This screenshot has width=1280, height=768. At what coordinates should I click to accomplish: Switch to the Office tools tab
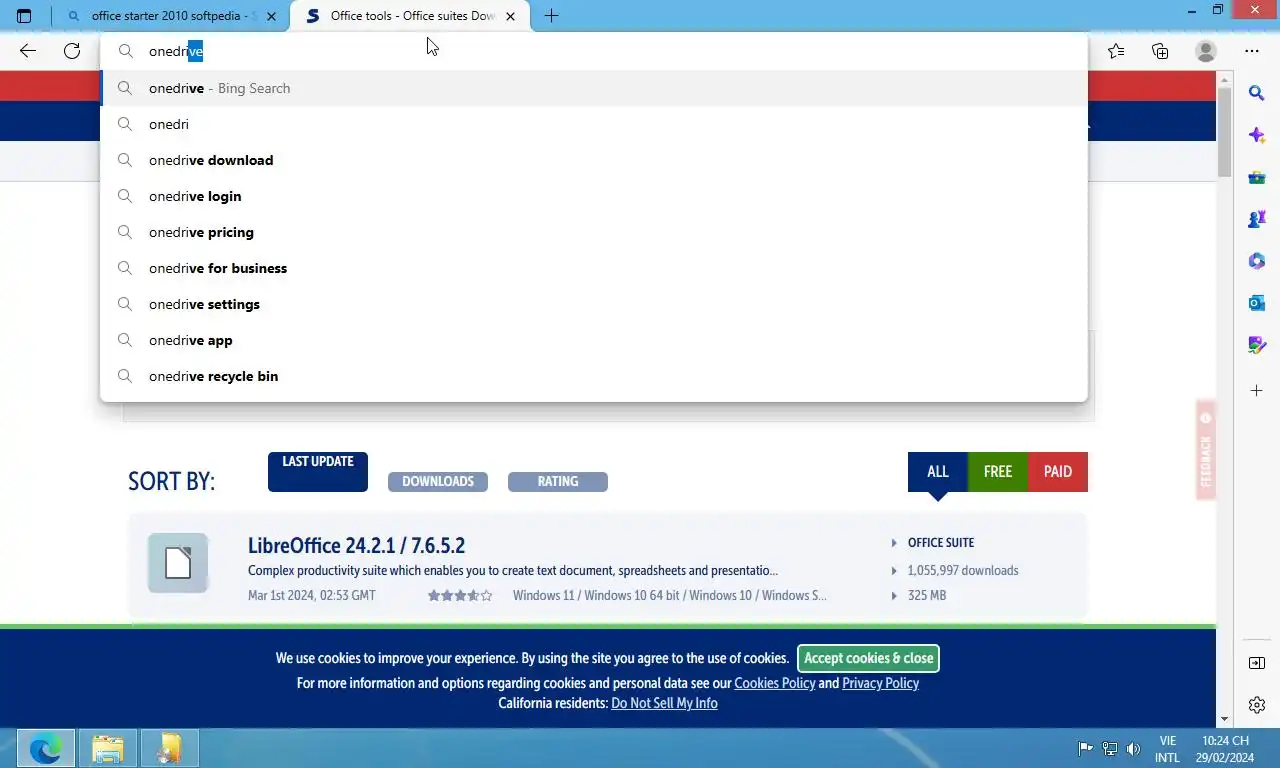point(410,16)
